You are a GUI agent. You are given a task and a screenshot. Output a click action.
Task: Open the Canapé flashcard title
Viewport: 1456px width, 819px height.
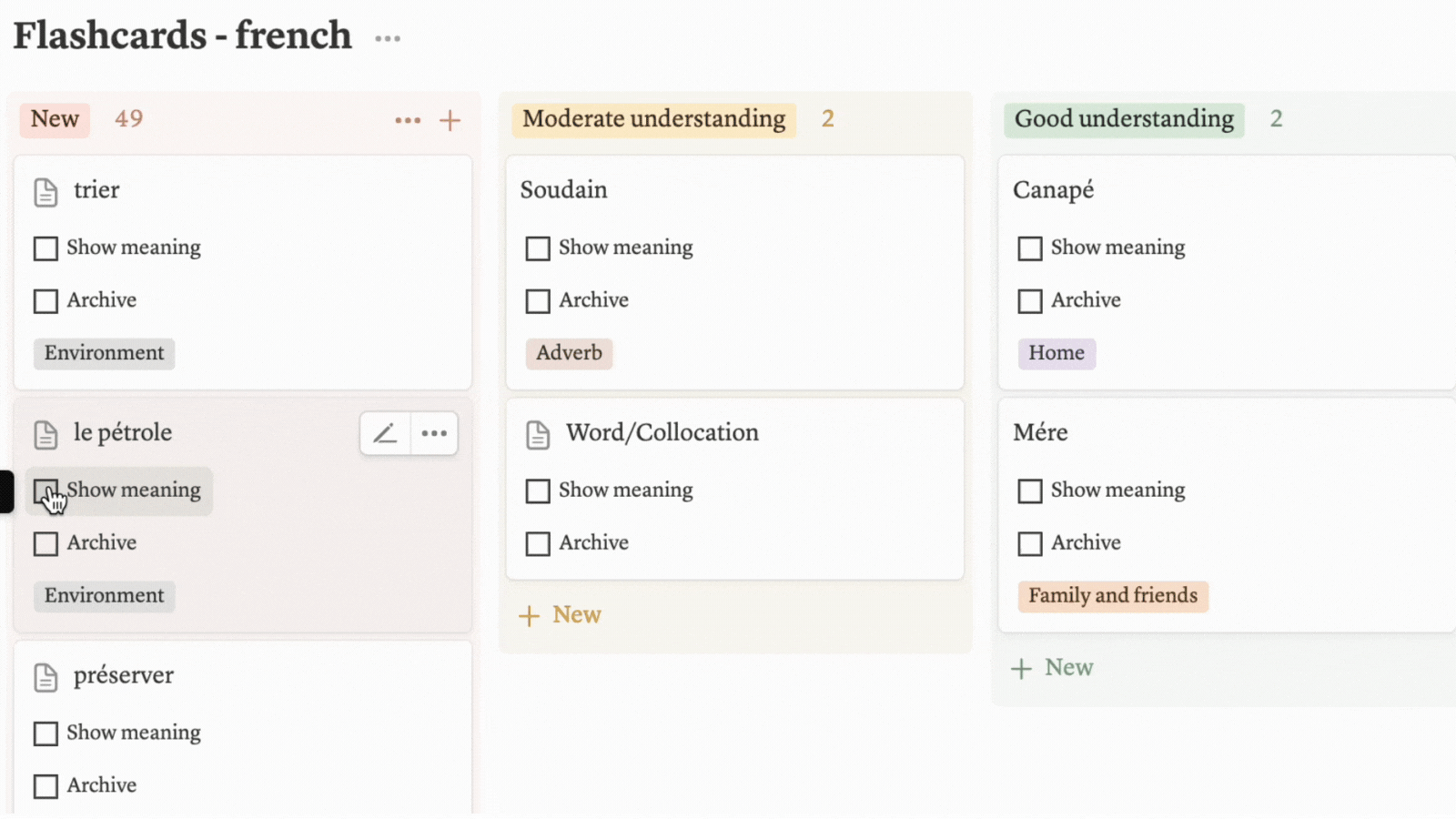click(1053, 190)
